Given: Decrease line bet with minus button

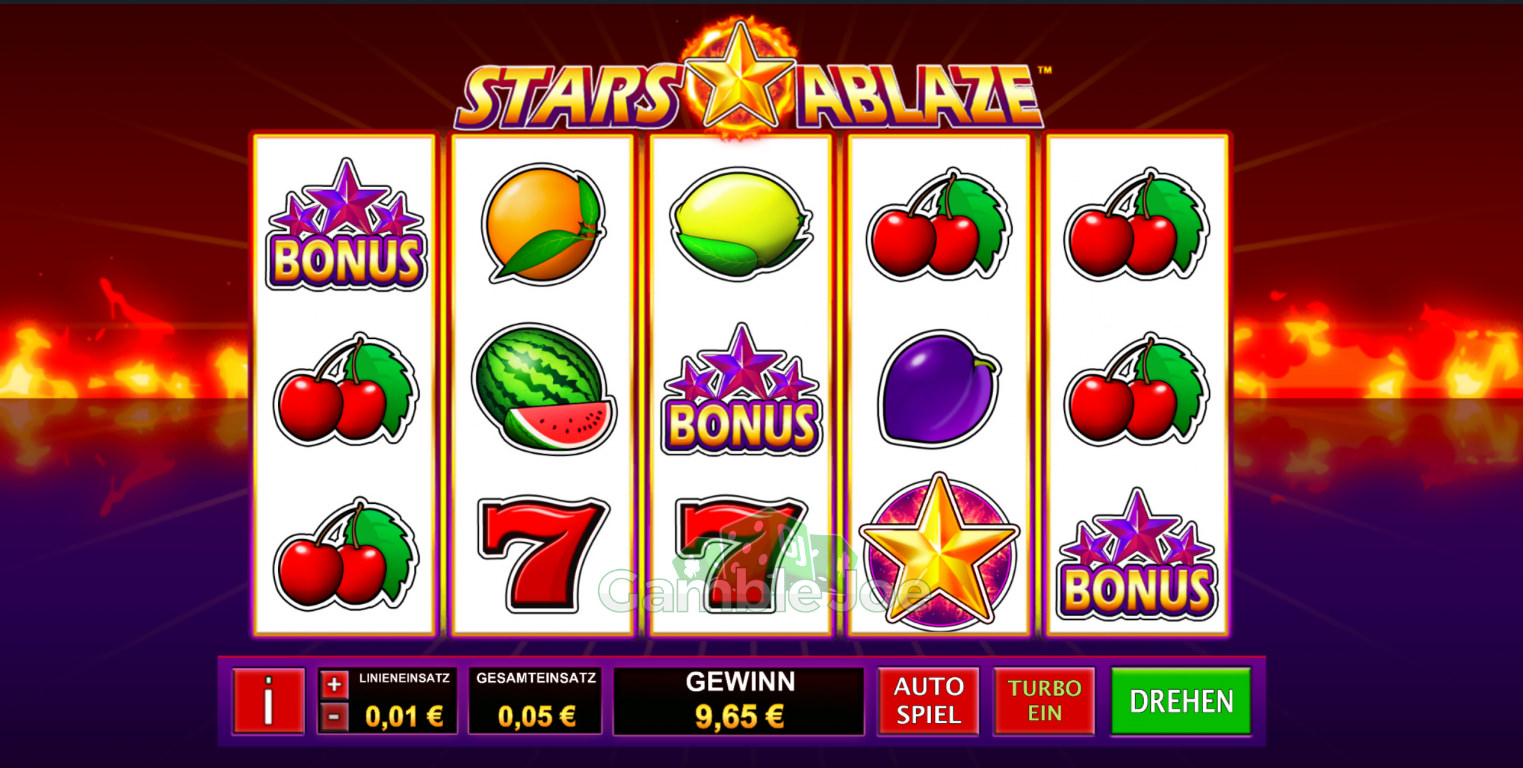Looking at the screenshot, I should pos(335,716).
